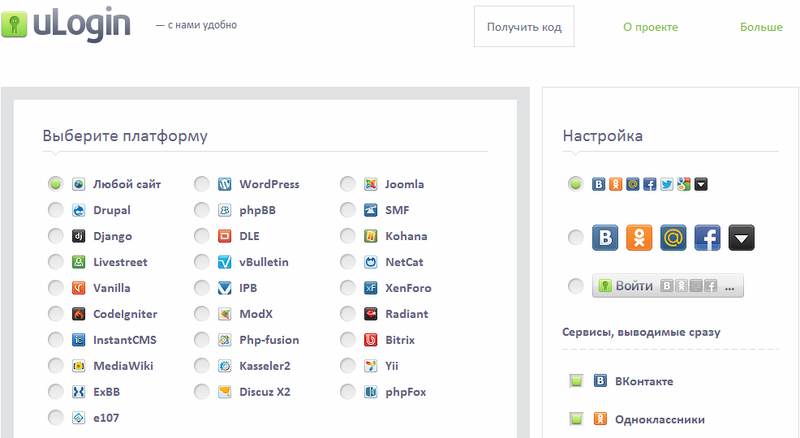800x438 pixels.
Task: Choose the large icons widget style
Action: [x=575, y=238]
